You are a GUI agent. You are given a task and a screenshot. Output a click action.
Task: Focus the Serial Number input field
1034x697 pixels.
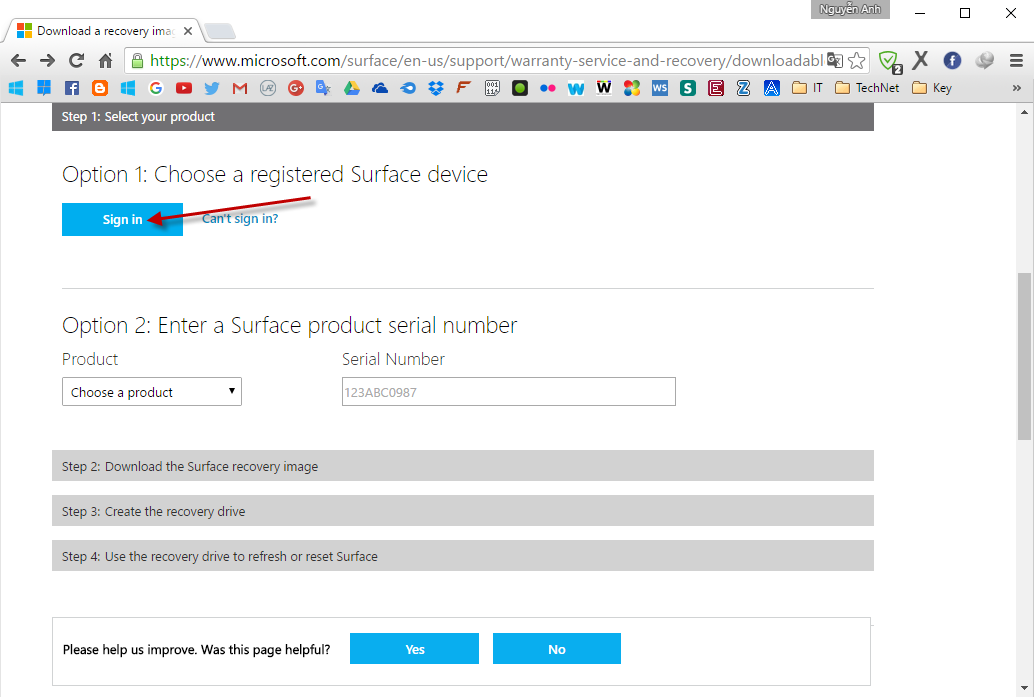pos(508,392)
